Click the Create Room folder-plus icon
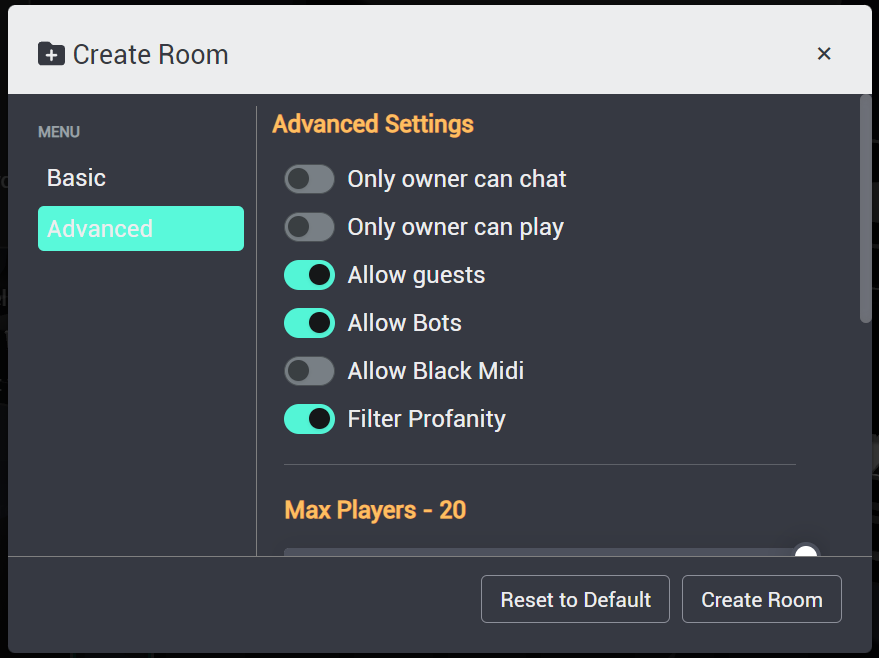The height and width of the screenshot is (658, 879). [51, 54]
